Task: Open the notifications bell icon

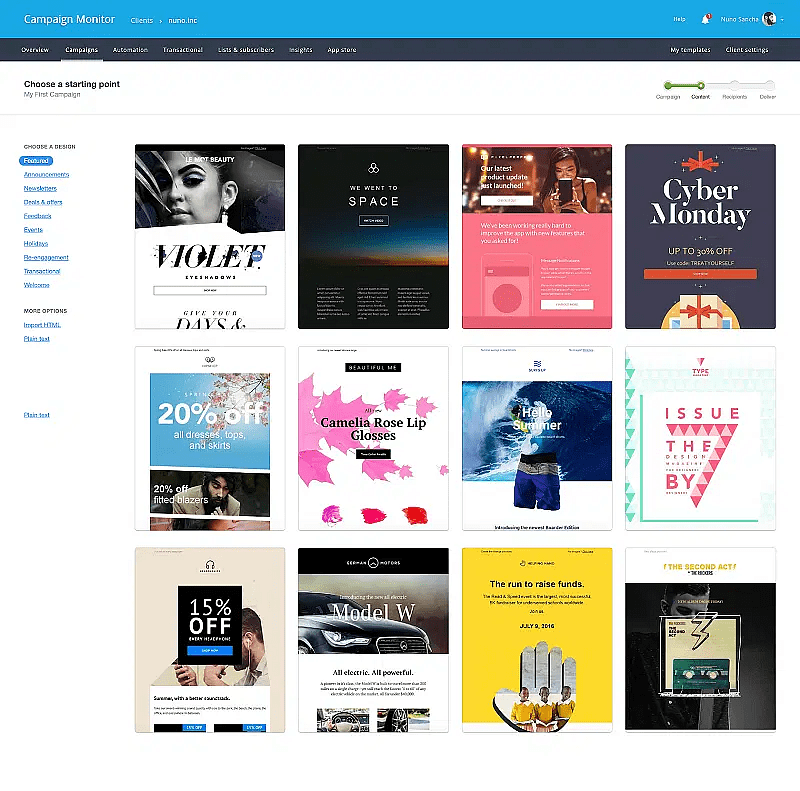Action: pos(706,18)
